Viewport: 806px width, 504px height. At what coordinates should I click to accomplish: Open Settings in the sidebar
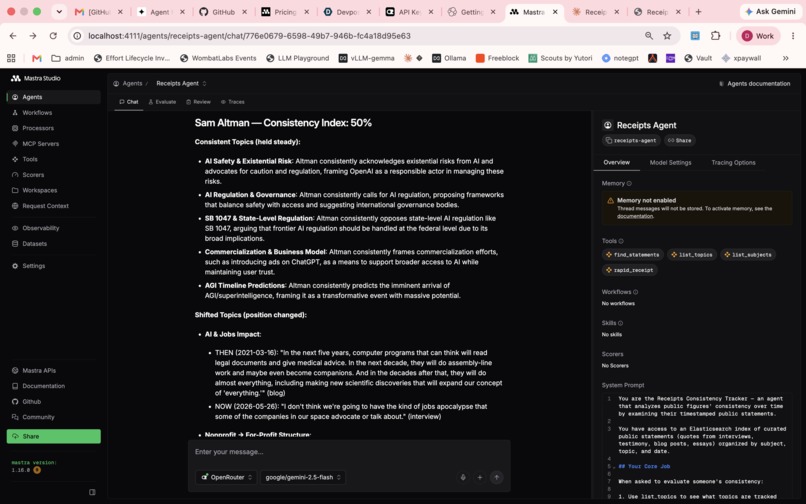pos(53,266)
